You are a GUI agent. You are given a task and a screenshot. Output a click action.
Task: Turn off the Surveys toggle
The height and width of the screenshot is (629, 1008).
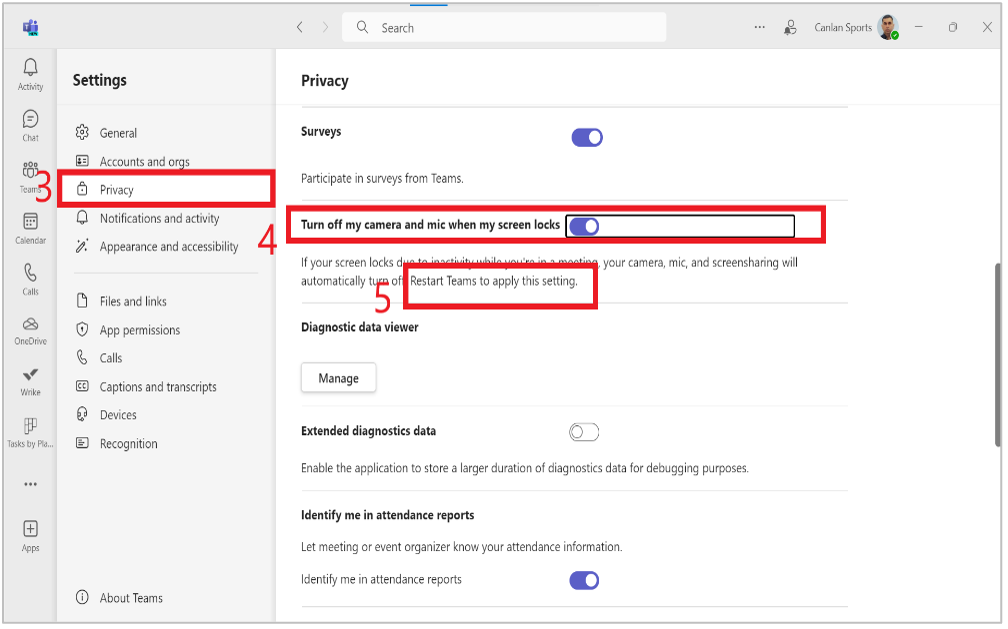tap(587, 138)
